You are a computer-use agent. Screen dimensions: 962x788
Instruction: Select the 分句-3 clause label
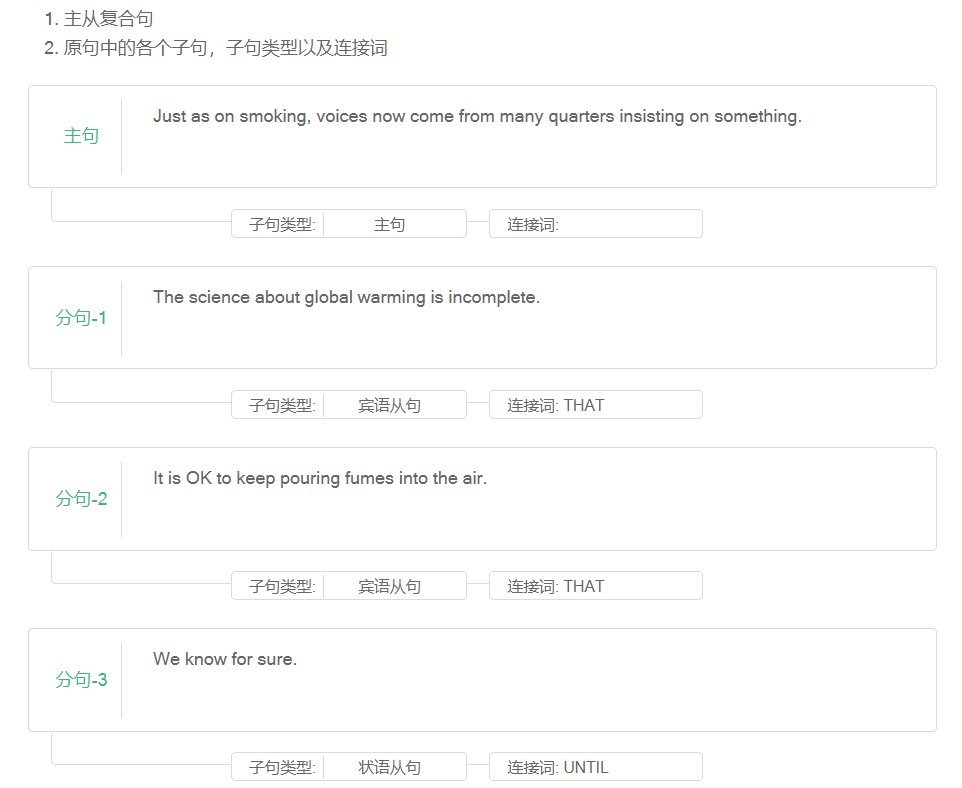coord(81,680)
